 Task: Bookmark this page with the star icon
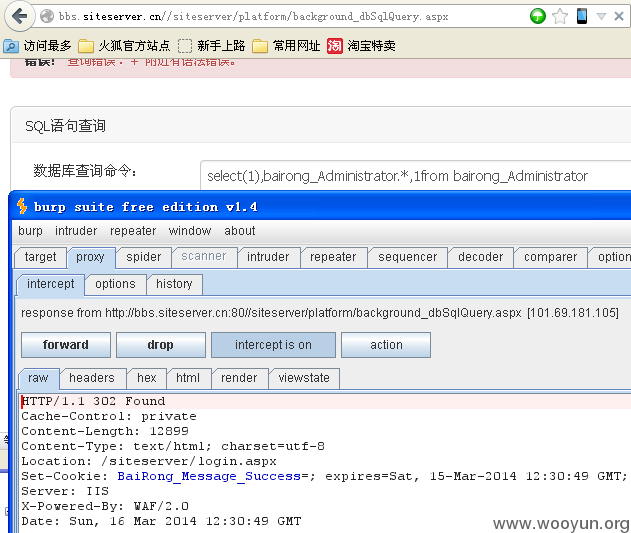click(560, 17)
